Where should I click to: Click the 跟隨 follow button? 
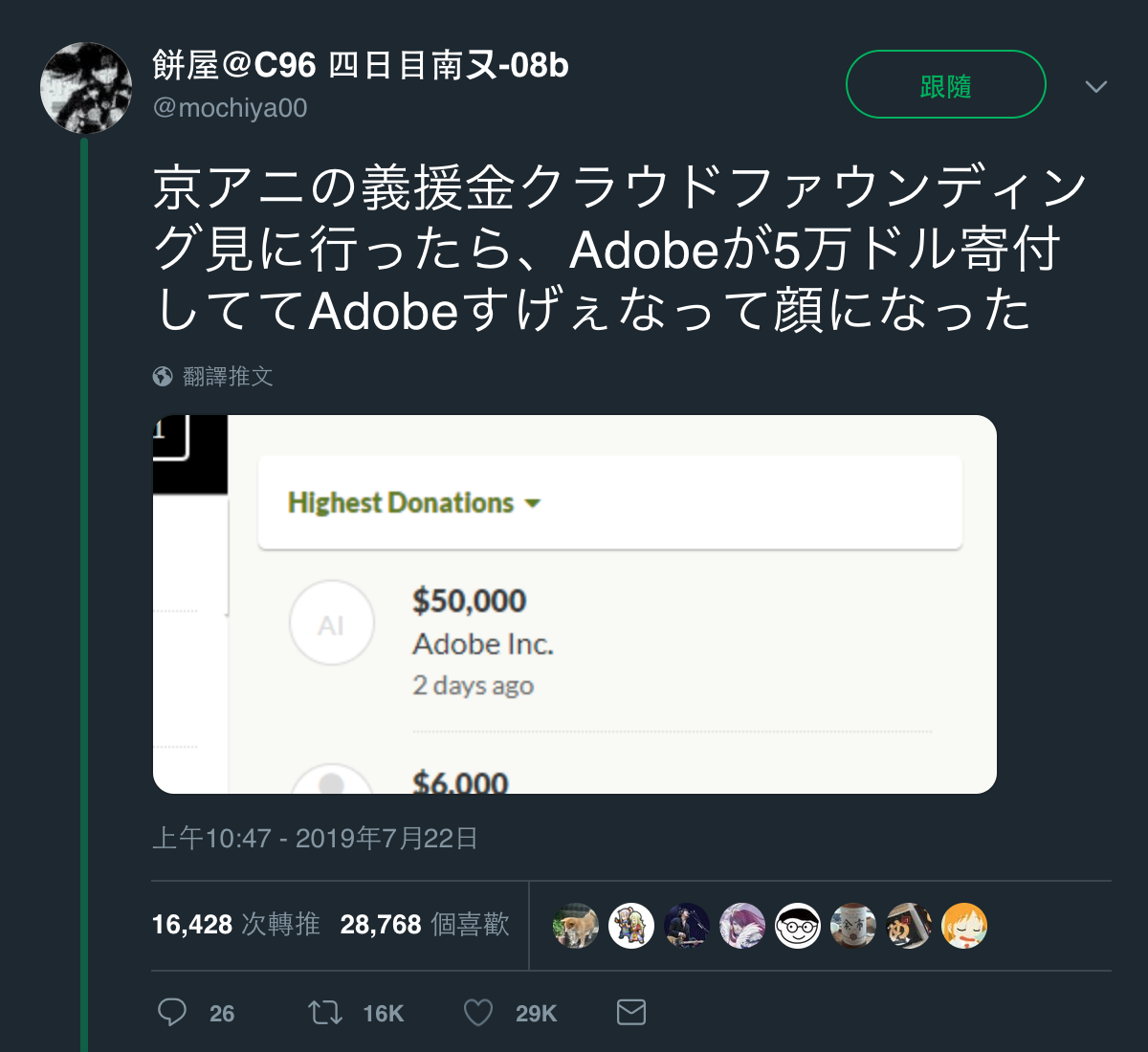coord(945,84)
